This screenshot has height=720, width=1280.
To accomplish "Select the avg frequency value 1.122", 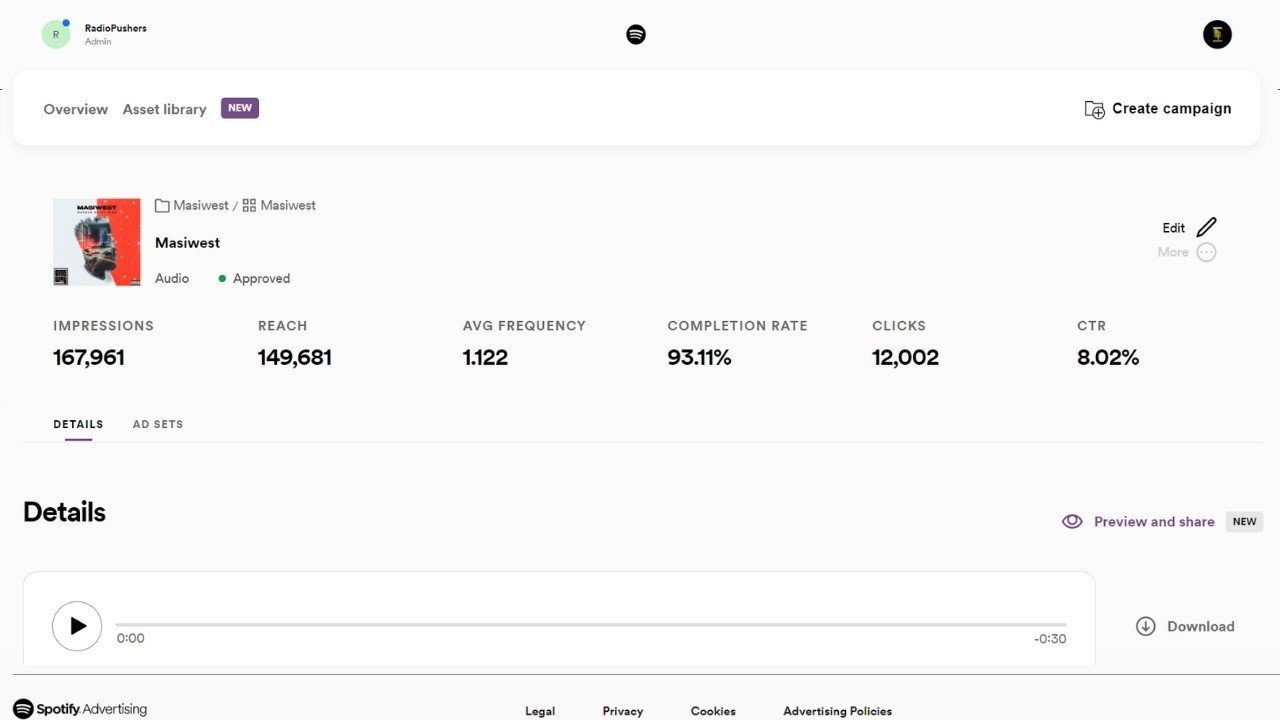I will click(485, 357).
